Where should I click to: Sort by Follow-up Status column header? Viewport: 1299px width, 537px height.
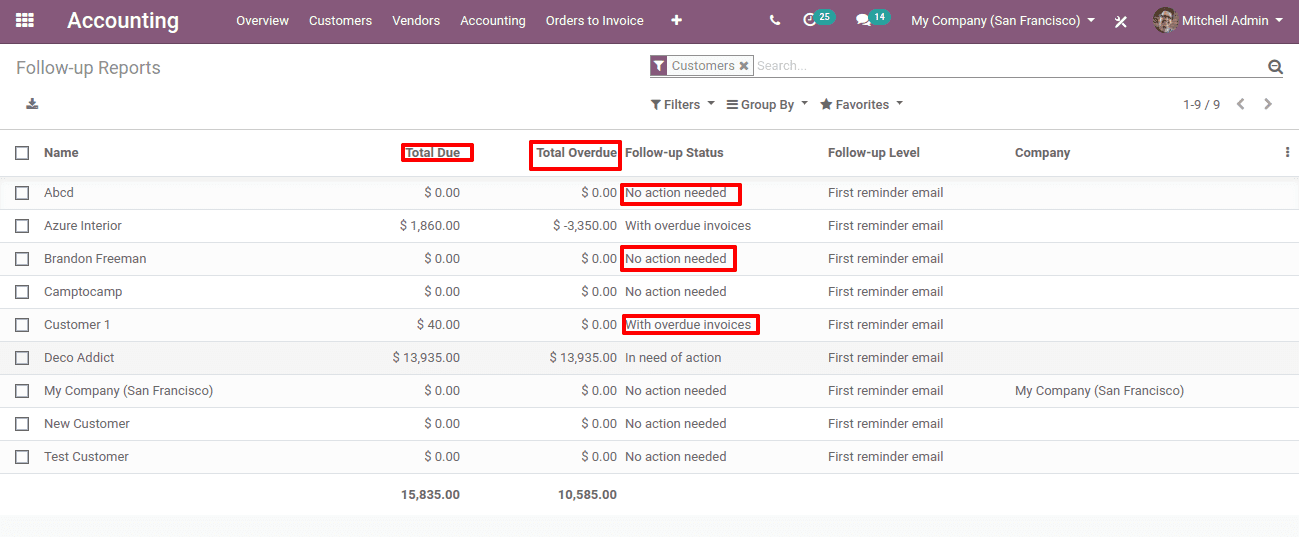tap(674, 153)
